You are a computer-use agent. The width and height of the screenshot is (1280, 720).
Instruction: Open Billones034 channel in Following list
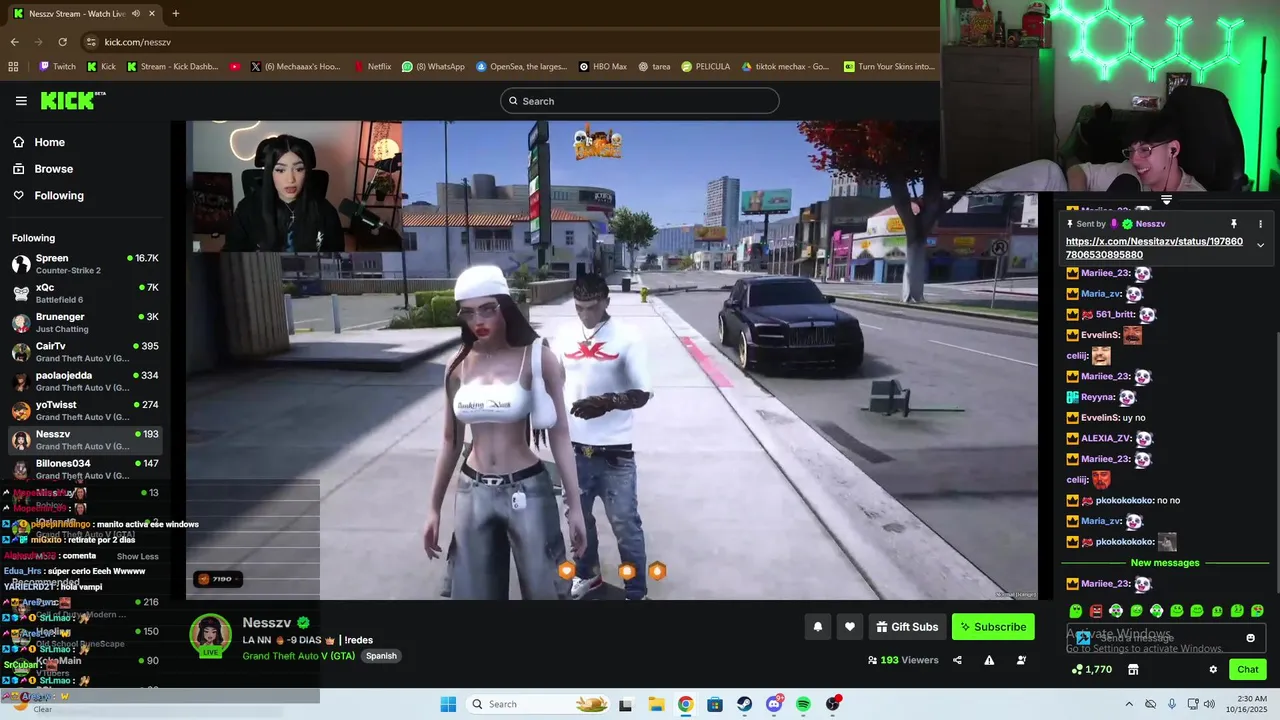85,469
